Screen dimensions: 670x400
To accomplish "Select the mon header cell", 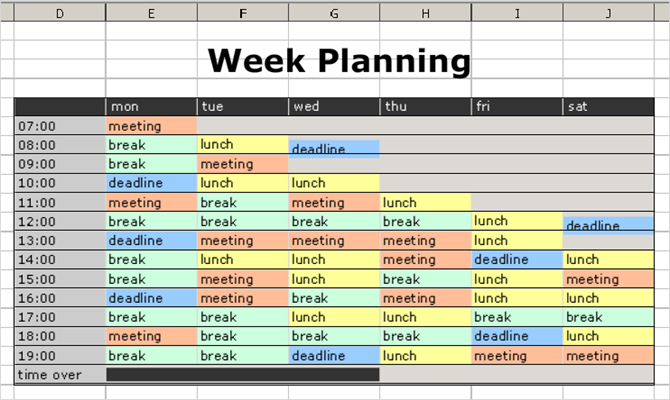I will [151, 106].
